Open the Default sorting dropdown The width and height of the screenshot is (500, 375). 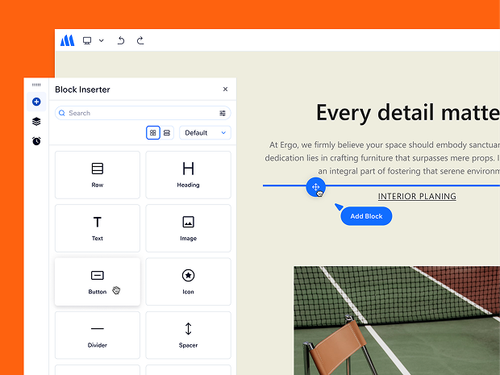pos(205,133)
